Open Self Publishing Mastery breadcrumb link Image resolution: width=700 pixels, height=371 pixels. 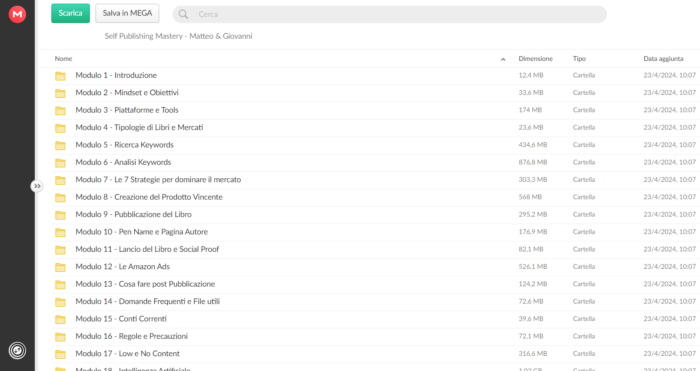[x=178, y=36]
